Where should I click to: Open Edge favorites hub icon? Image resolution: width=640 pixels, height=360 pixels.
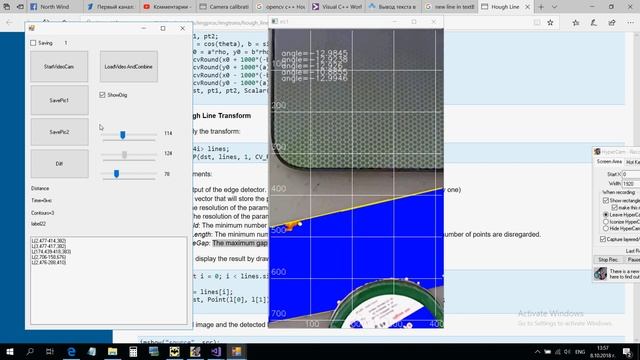point(576,22)
